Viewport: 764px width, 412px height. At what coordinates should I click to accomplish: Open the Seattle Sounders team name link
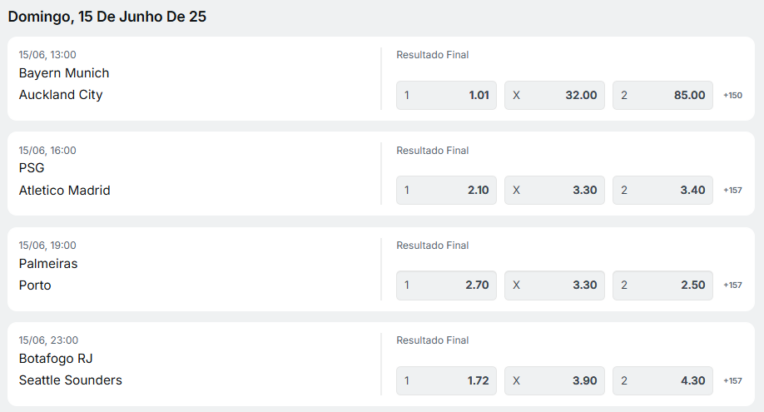point(70,380)
